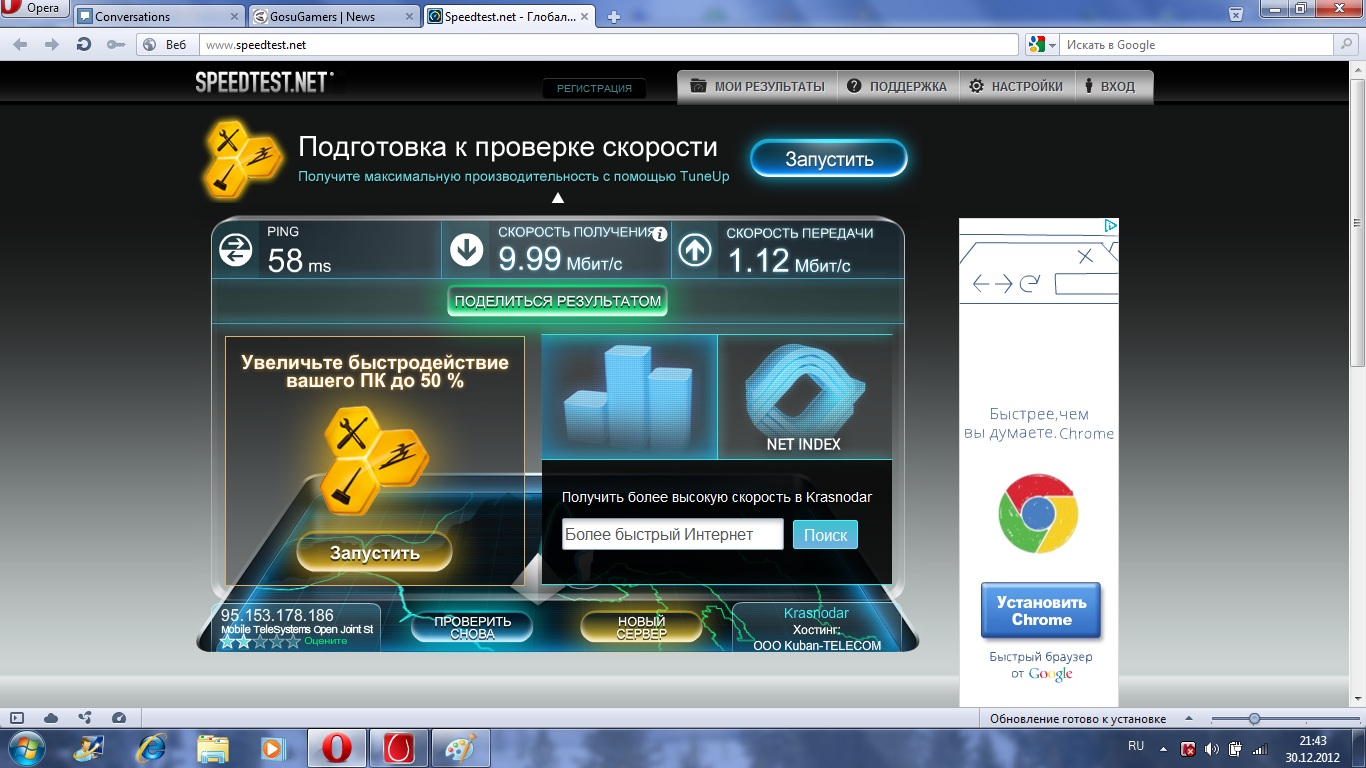Click the TuneUp performance text link
Screen dimensions: 1366x768
coord(514,177)
